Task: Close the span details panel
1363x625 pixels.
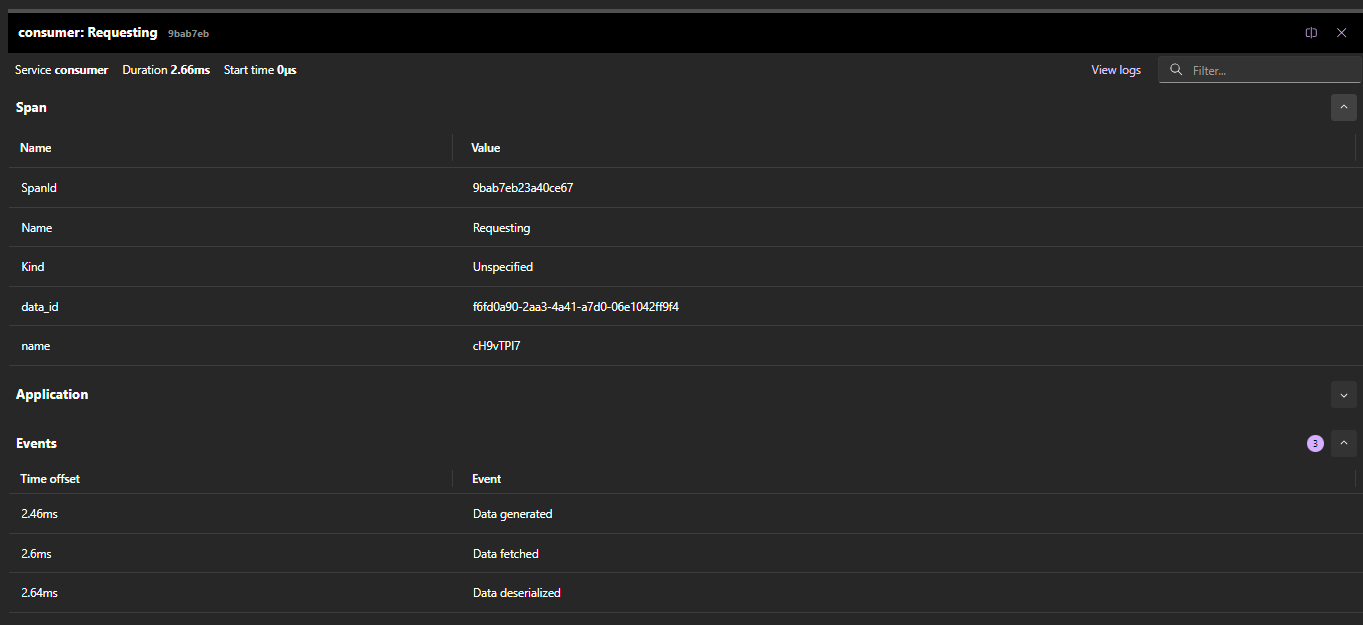Action: pyautogui.click(x=1342, y=33)
